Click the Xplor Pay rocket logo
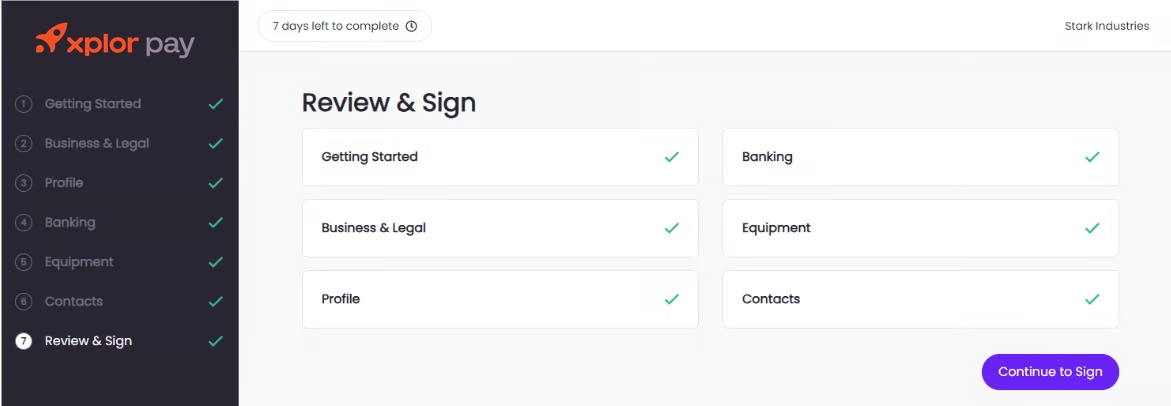Screen dimensions: 1171x406 tap(50, 39)
